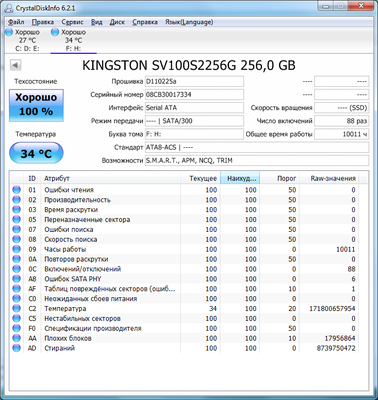The height and width of the screenshot is (400, 378).
Task: Click the status orb for Часы работы
Action: pos(16,249)
